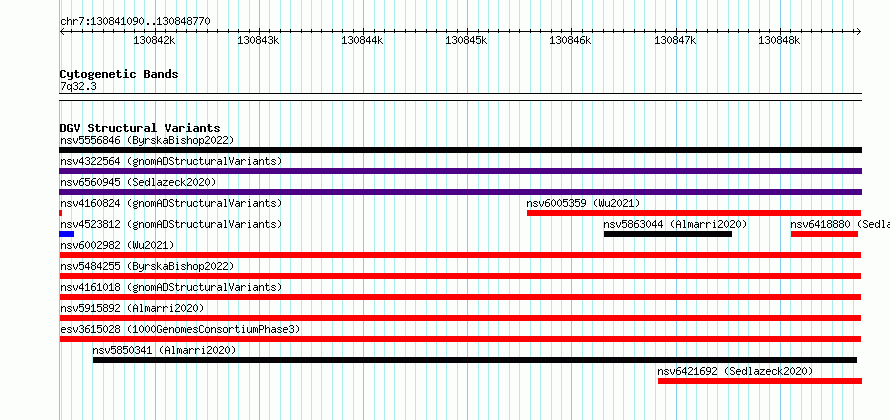Select the purple bar under nsv6560945
Viewport: 890px width, 420px height.
click(460, 192)
